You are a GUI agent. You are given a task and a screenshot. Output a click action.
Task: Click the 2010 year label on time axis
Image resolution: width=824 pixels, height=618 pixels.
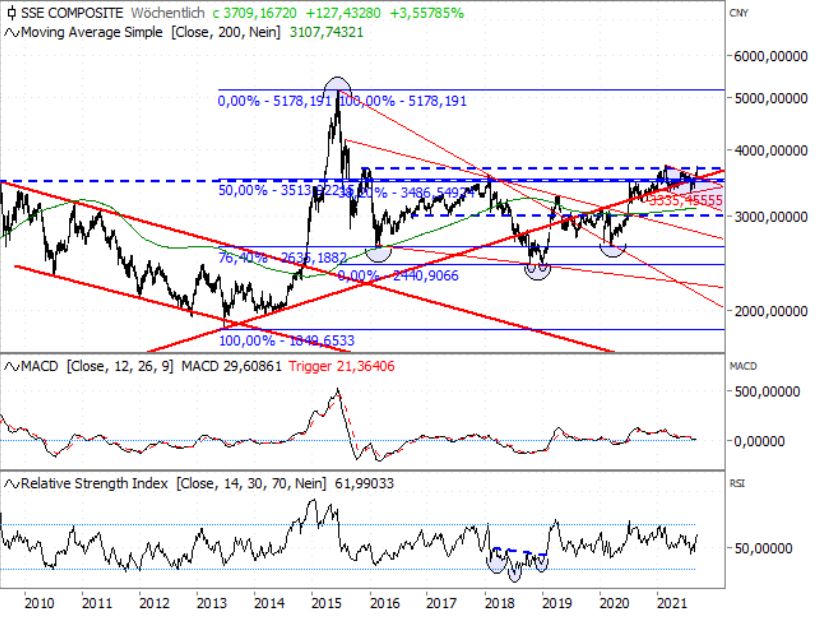pyautogui.click(x=39, y=603)
